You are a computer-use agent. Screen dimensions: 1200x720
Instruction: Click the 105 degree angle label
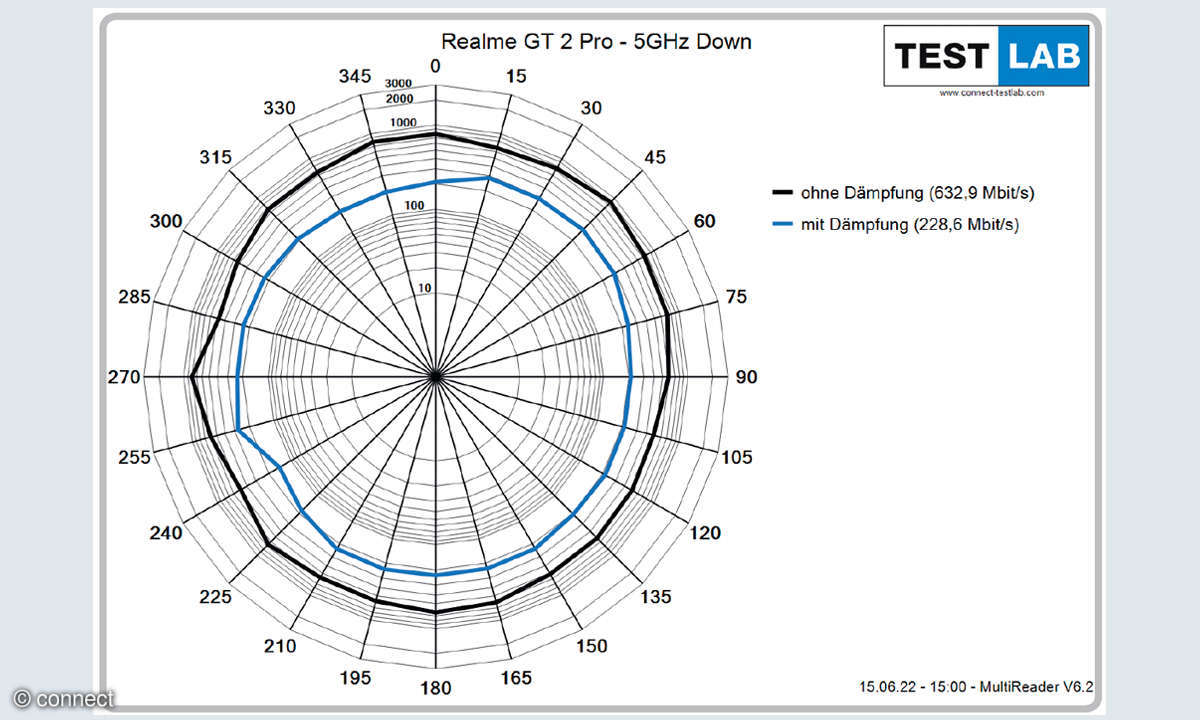737,457
